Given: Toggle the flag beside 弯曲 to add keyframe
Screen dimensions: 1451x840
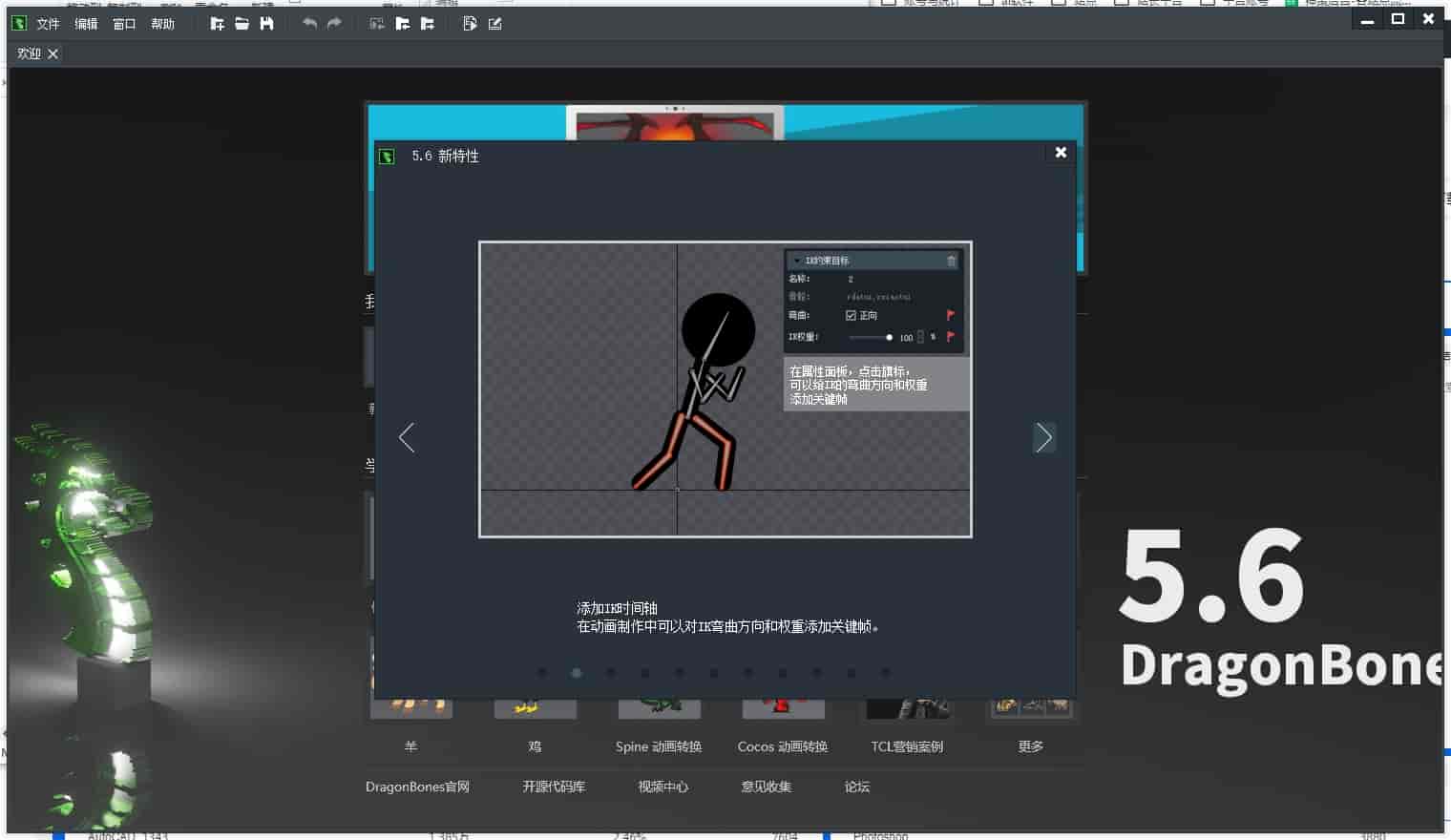Looking at the screenshot, I should (951, 315).
